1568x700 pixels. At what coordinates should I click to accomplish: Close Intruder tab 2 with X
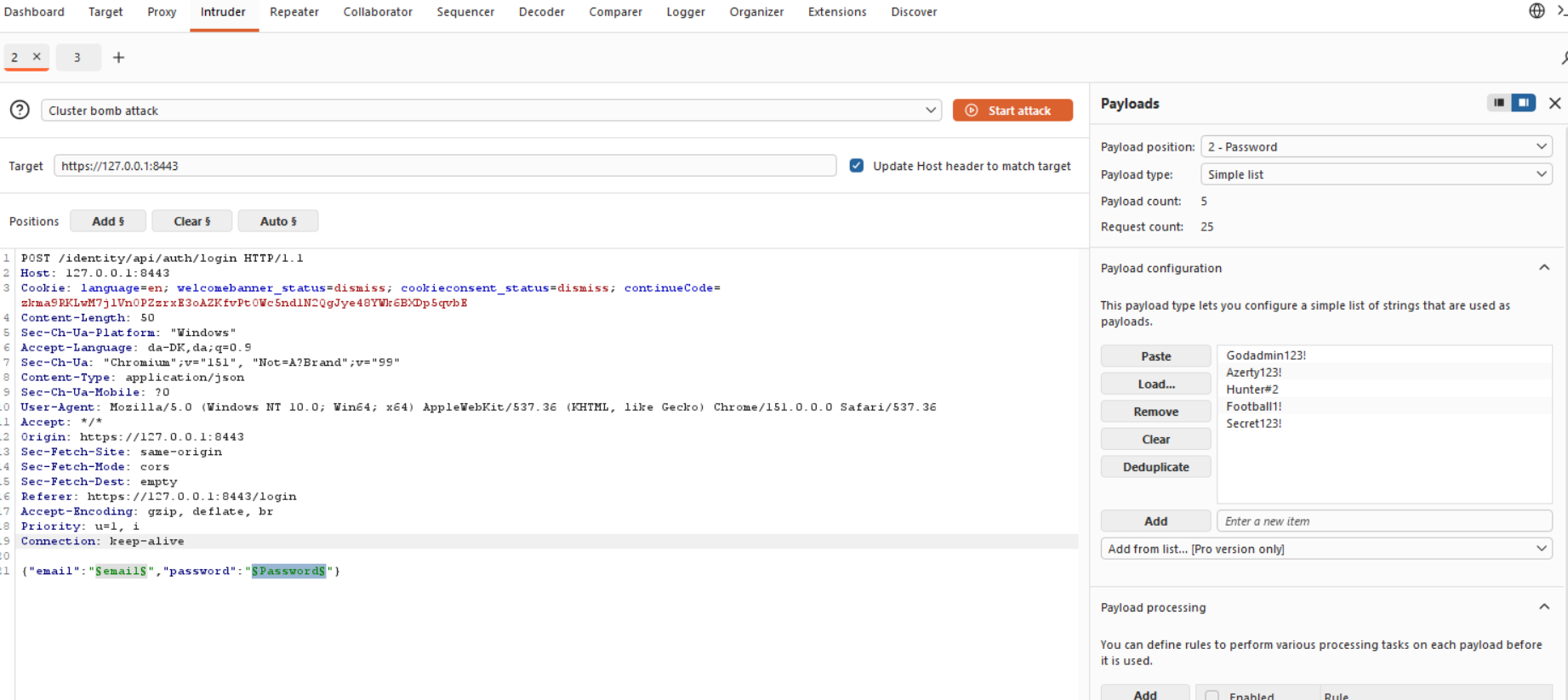(x=37, y=57)
